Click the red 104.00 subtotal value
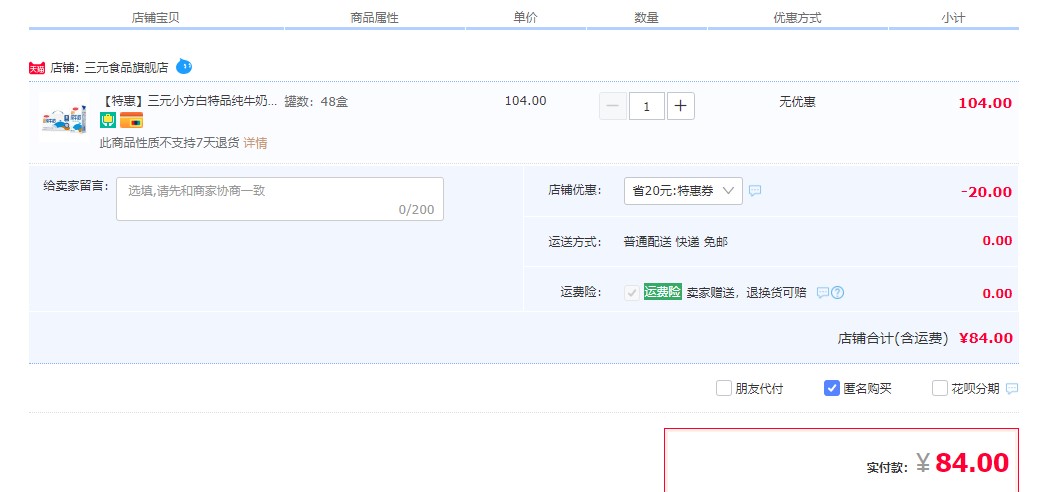The image size is (1062, 492). [985, 103]
